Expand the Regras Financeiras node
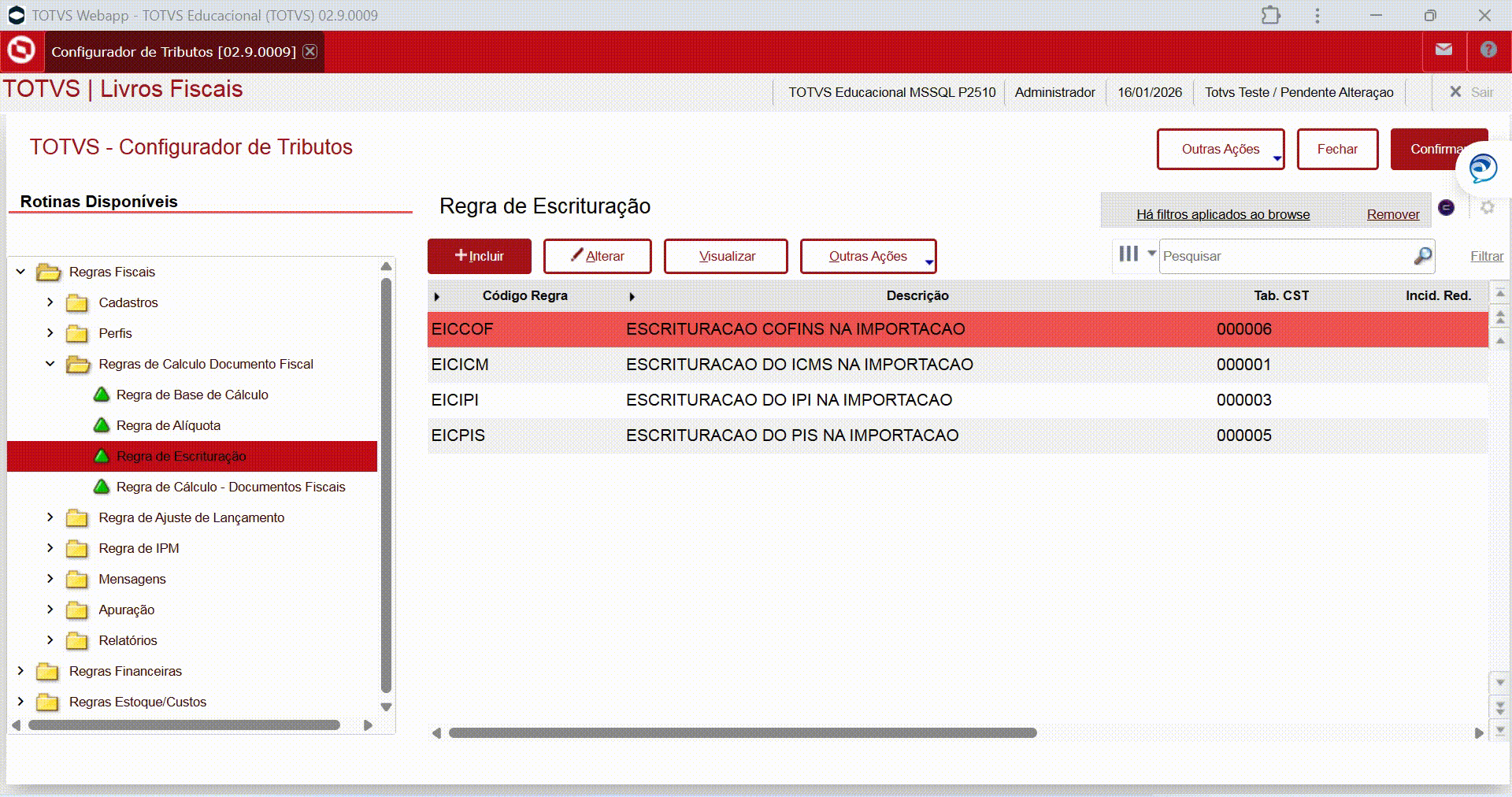This screenshot has width=1512, height=797. 20,670
